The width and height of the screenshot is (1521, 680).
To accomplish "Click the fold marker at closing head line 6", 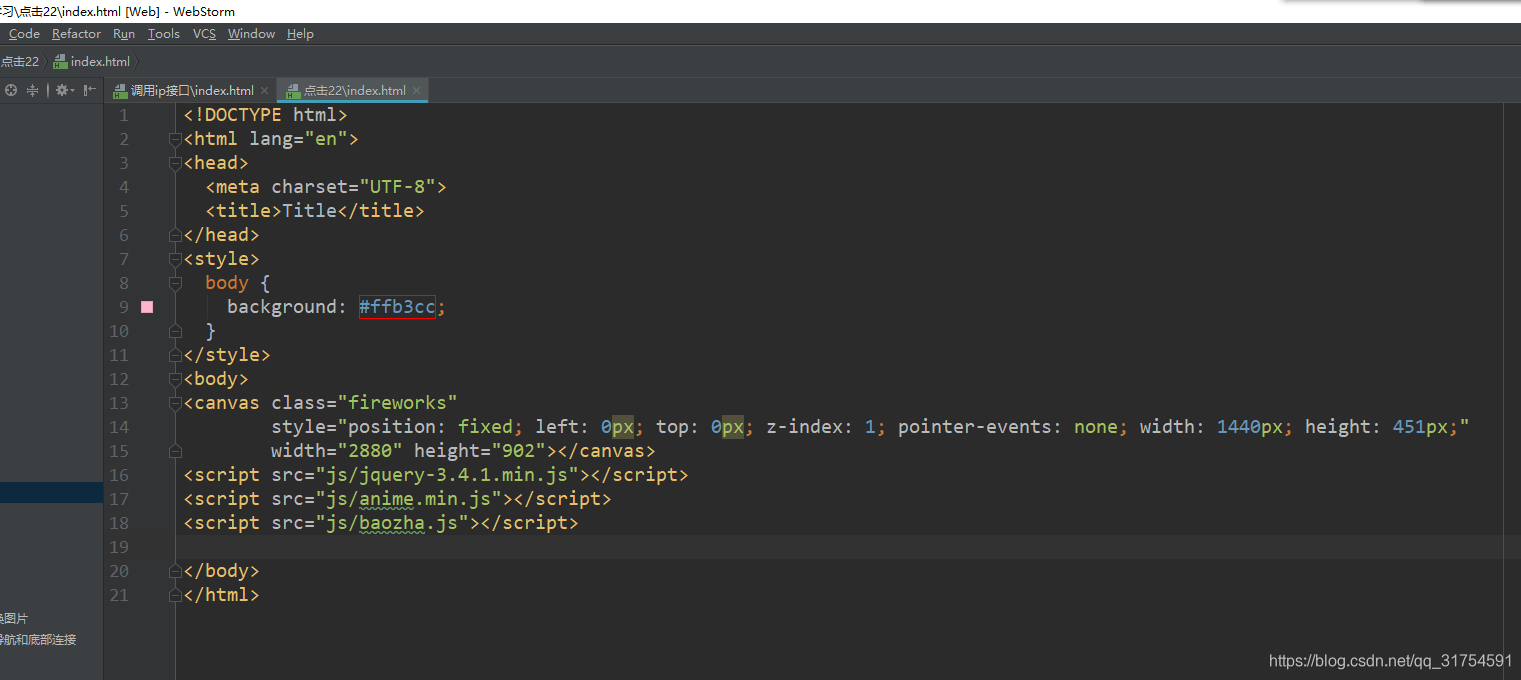I will pos(175,235).
